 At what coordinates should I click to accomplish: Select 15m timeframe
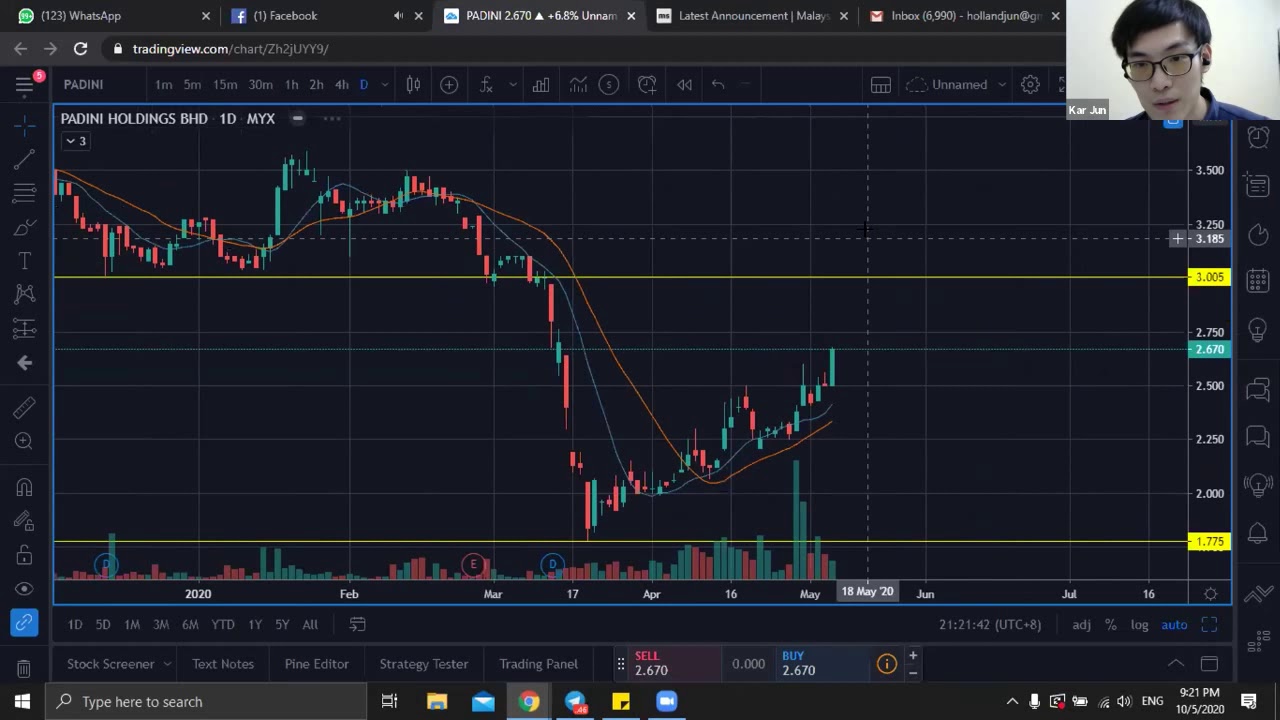click(225, 85)
